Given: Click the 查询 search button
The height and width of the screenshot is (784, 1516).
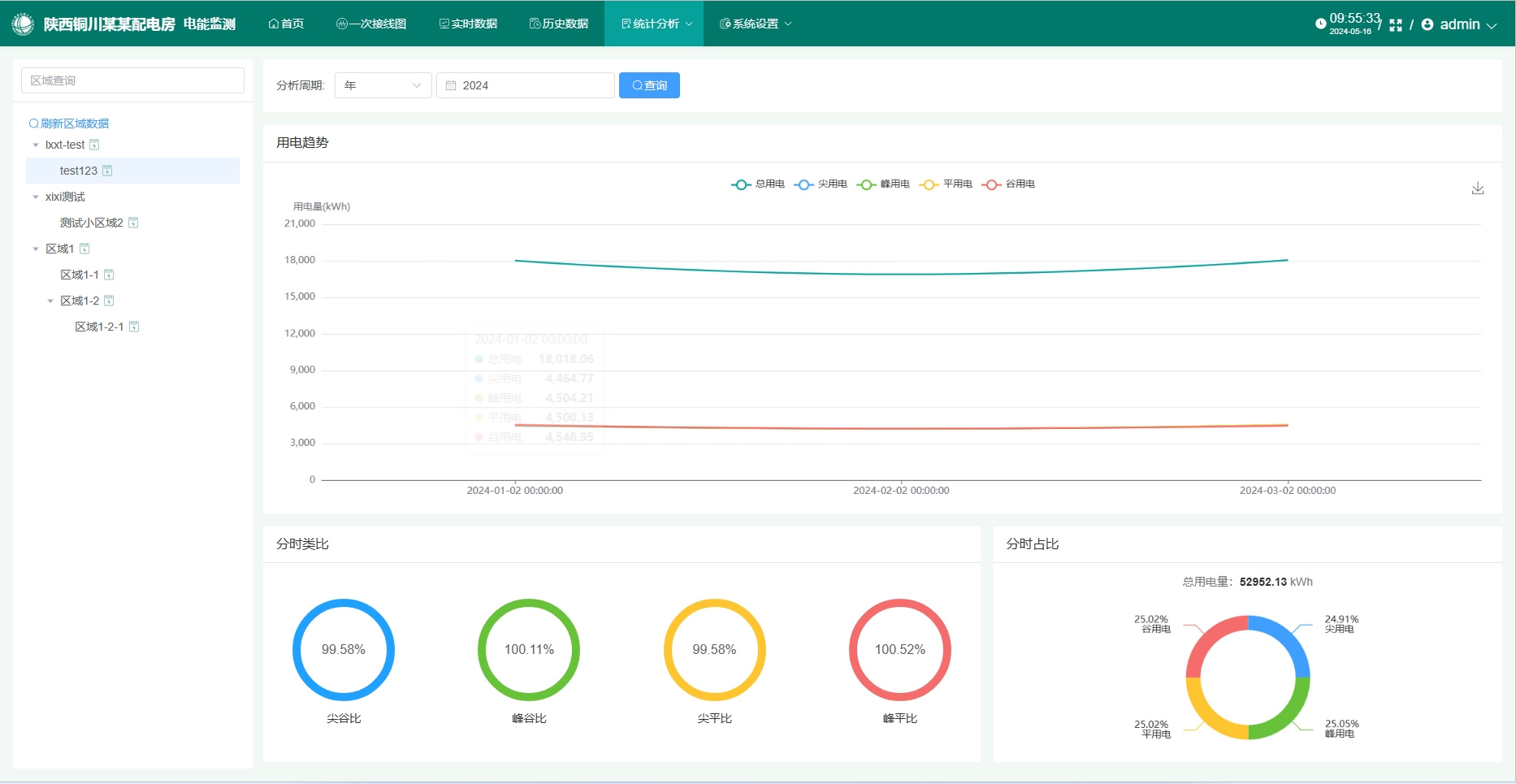Looking at the screenshot, I should click(x=649, y=85).
